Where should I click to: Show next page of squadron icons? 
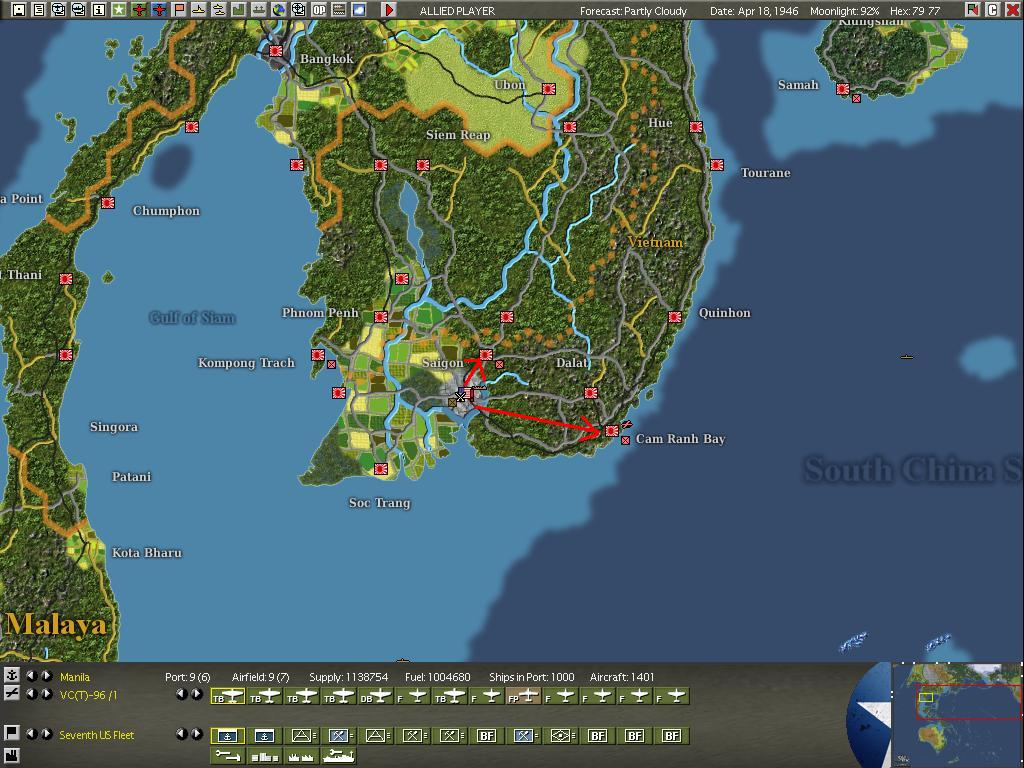point(197,694)
